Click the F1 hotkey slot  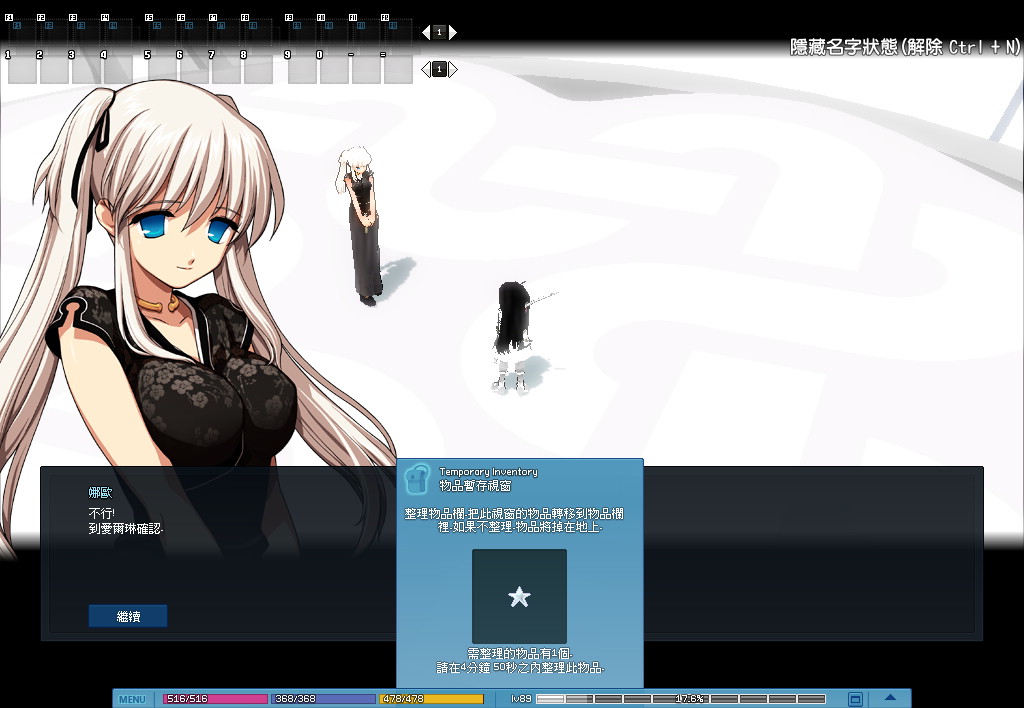point(21,31)
